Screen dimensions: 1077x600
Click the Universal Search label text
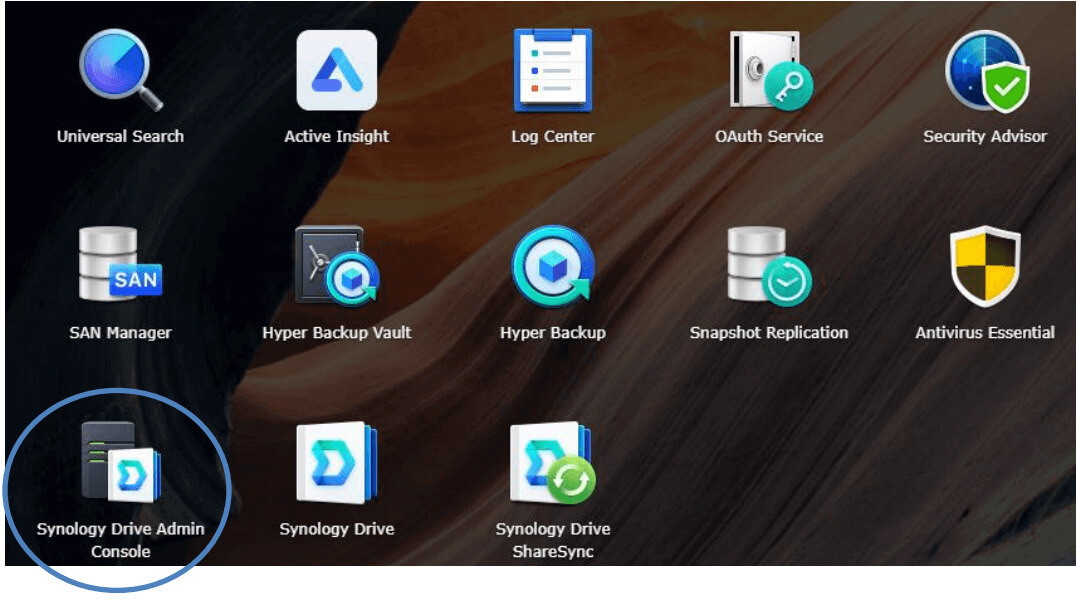[x=120, y=136]
